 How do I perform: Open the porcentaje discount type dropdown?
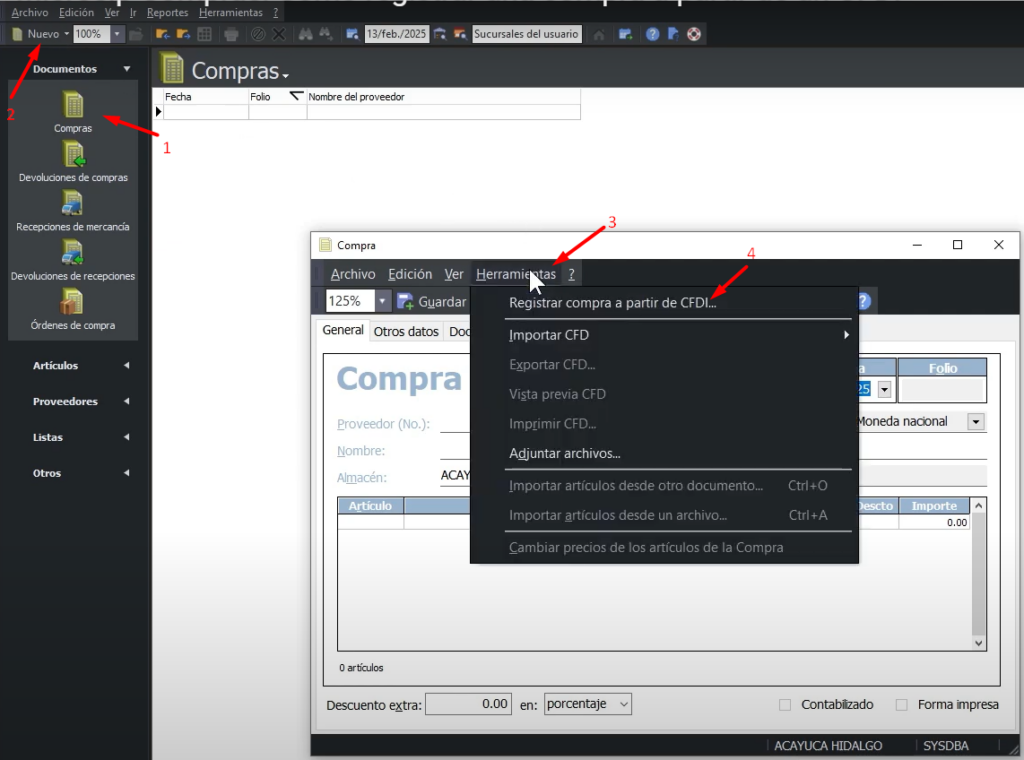point(588,704)
